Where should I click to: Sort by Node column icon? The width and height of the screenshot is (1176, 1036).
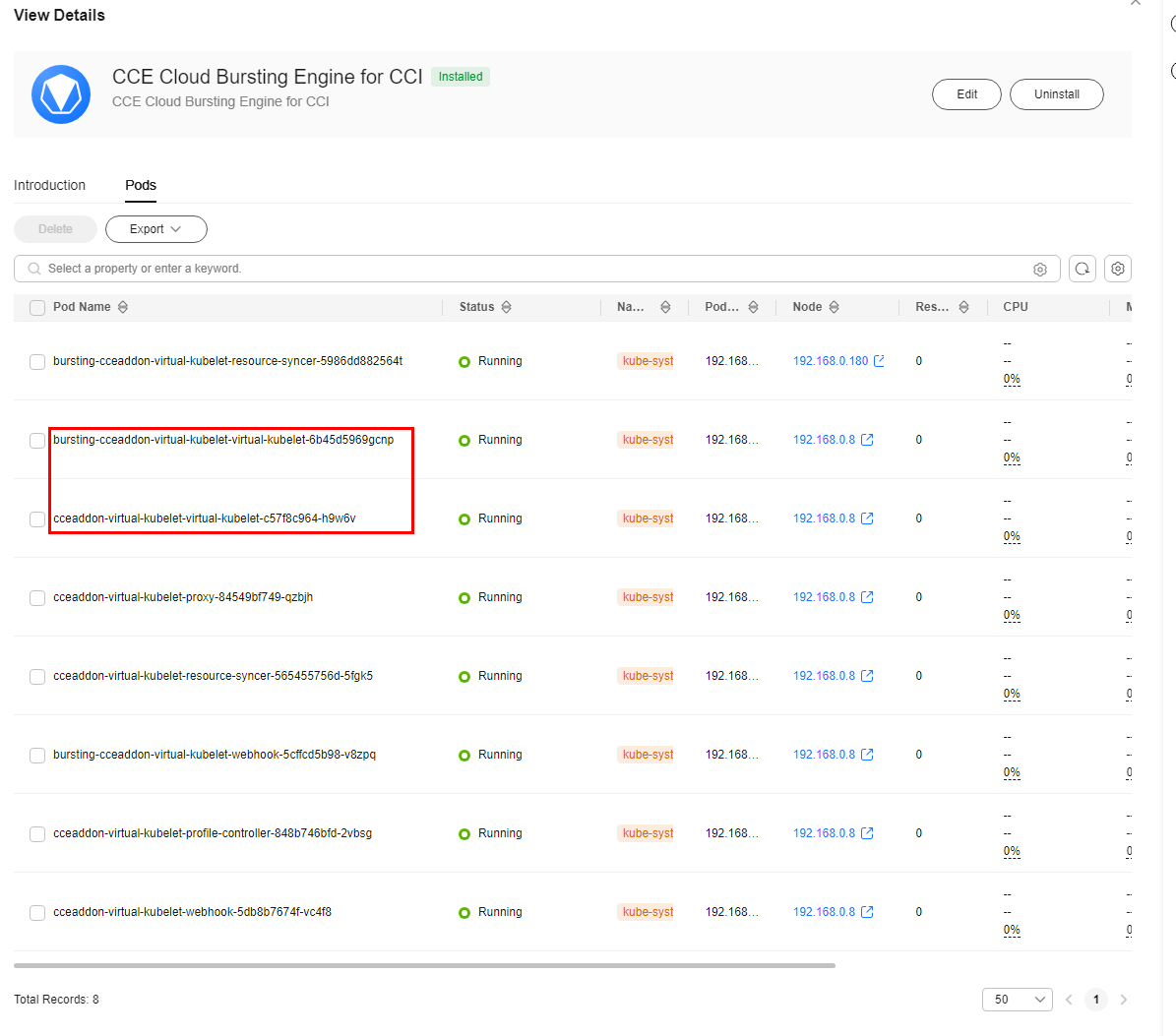pos(834,307)
